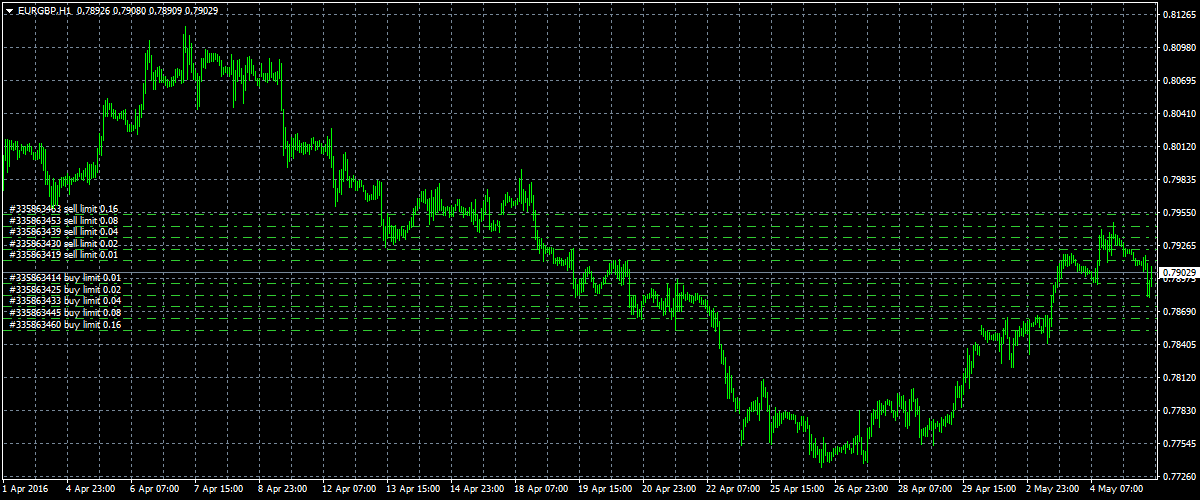The image size is (1200, 500).
Task: Click the 0.79550 price scale label
Action: [x=1180, y=213]
